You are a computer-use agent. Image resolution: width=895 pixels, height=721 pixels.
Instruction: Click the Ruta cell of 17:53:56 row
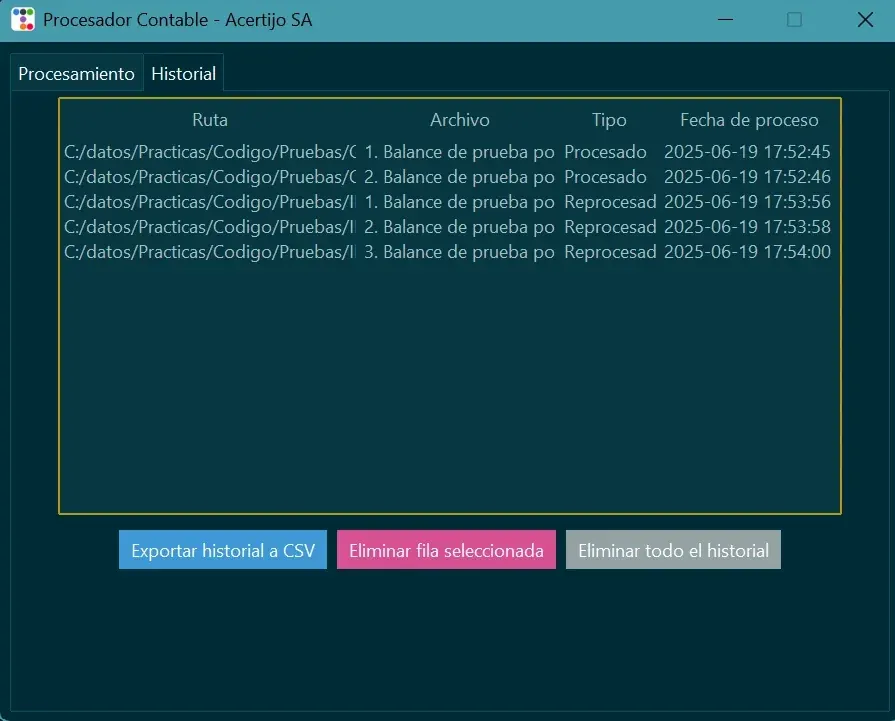click(209, 202)
